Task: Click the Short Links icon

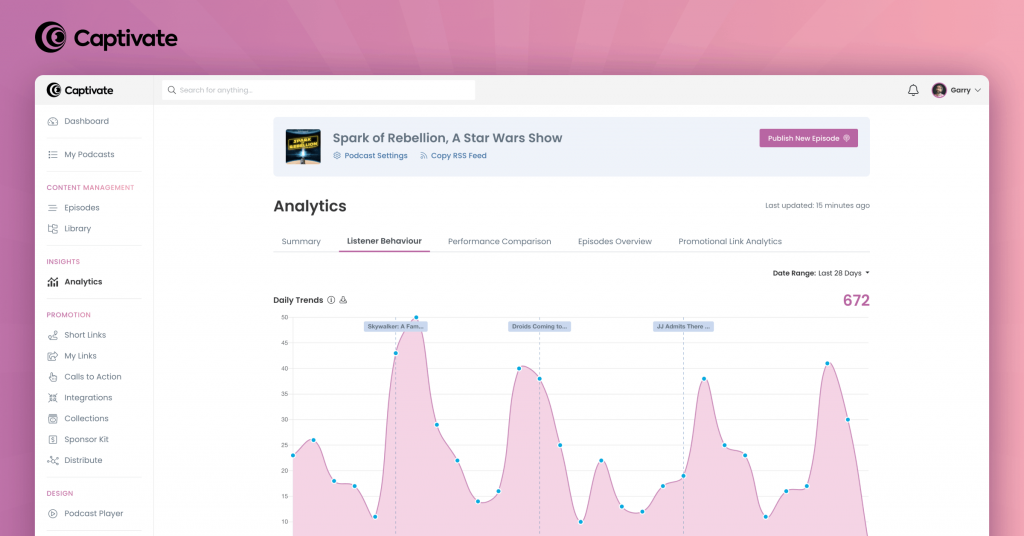Action: (x=53, y=335)
